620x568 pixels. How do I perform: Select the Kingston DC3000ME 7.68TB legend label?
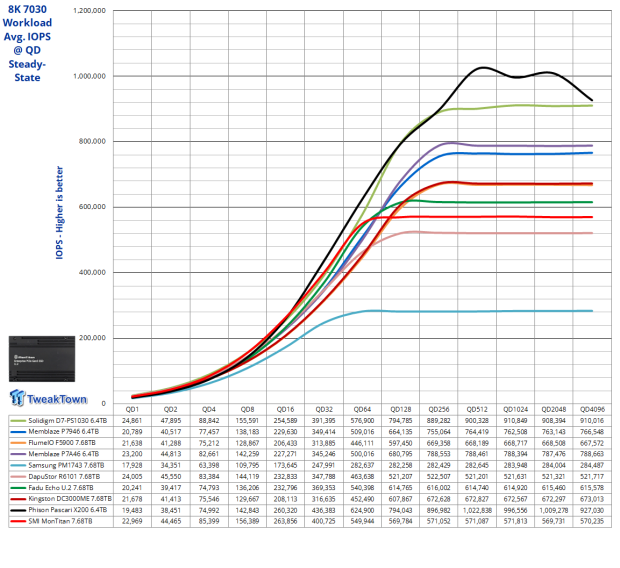70,499
